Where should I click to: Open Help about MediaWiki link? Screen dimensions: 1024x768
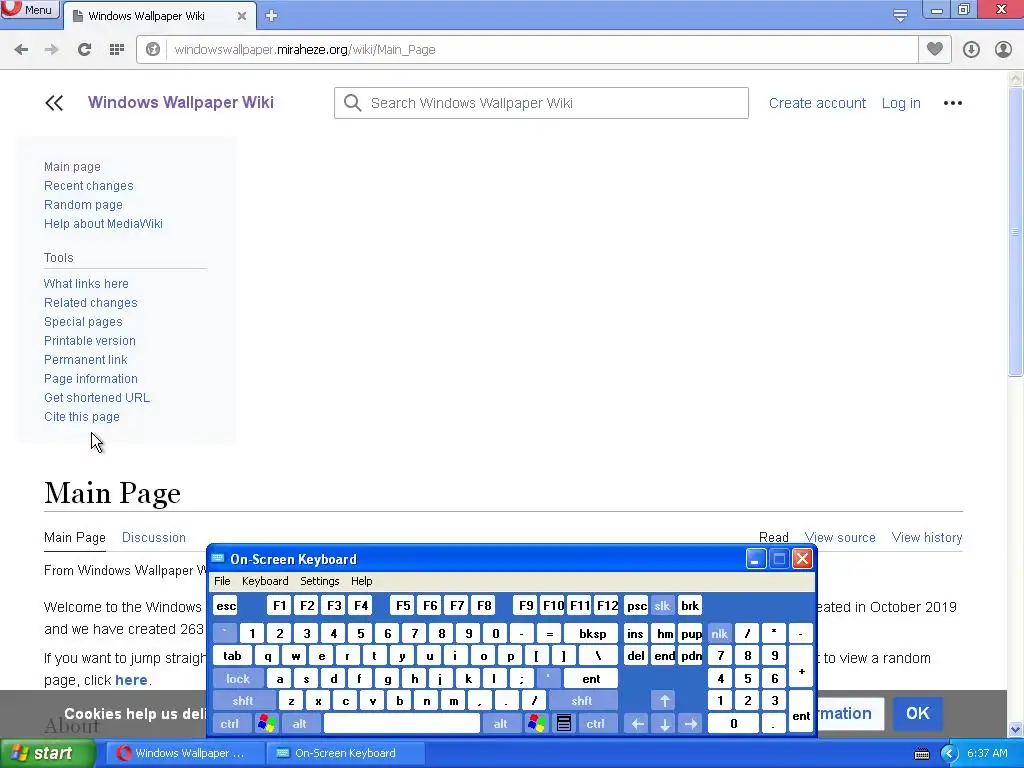coord(103,223)
